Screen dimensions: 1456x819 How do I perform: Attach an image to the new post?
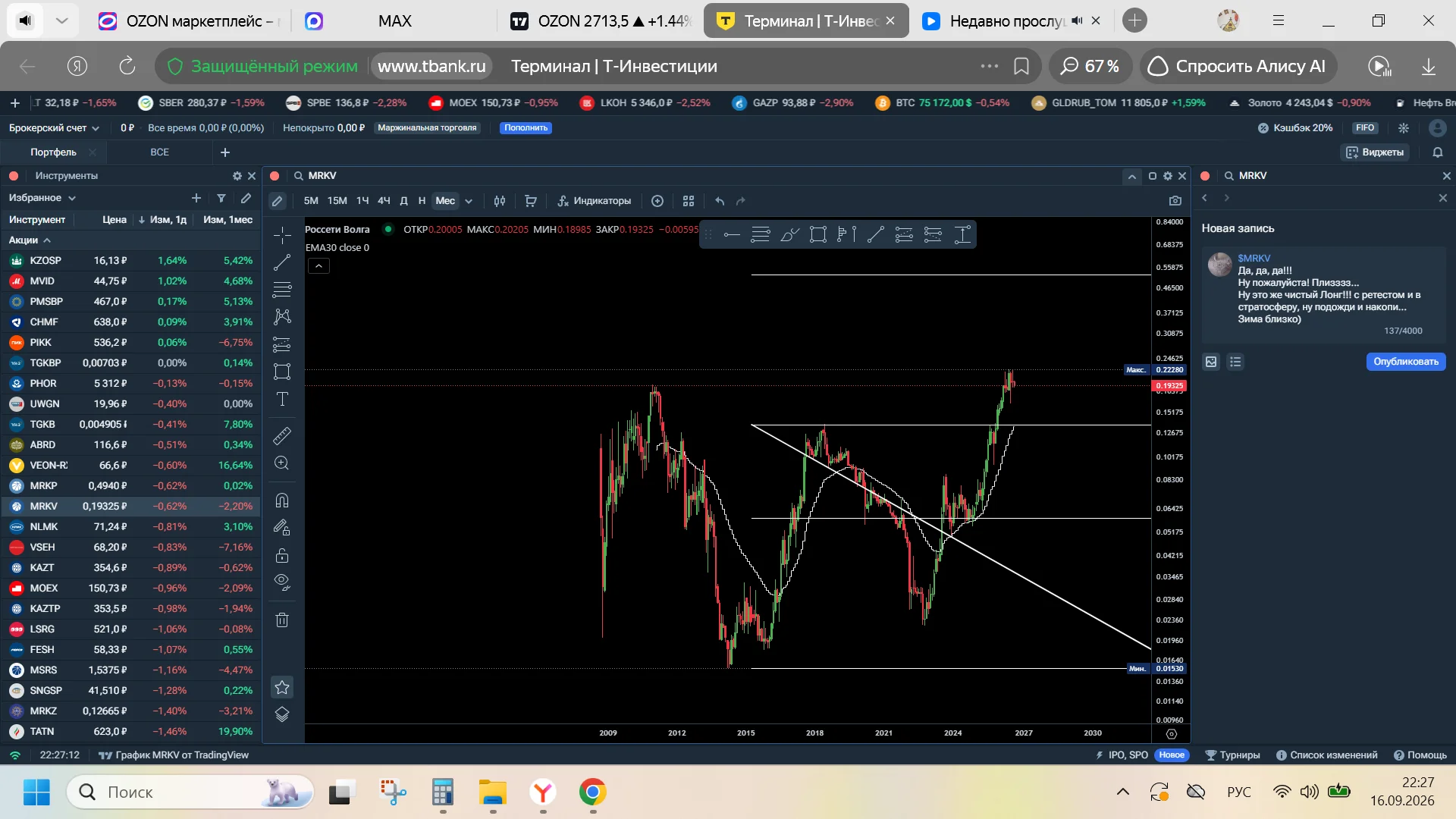click(1211, 362)
